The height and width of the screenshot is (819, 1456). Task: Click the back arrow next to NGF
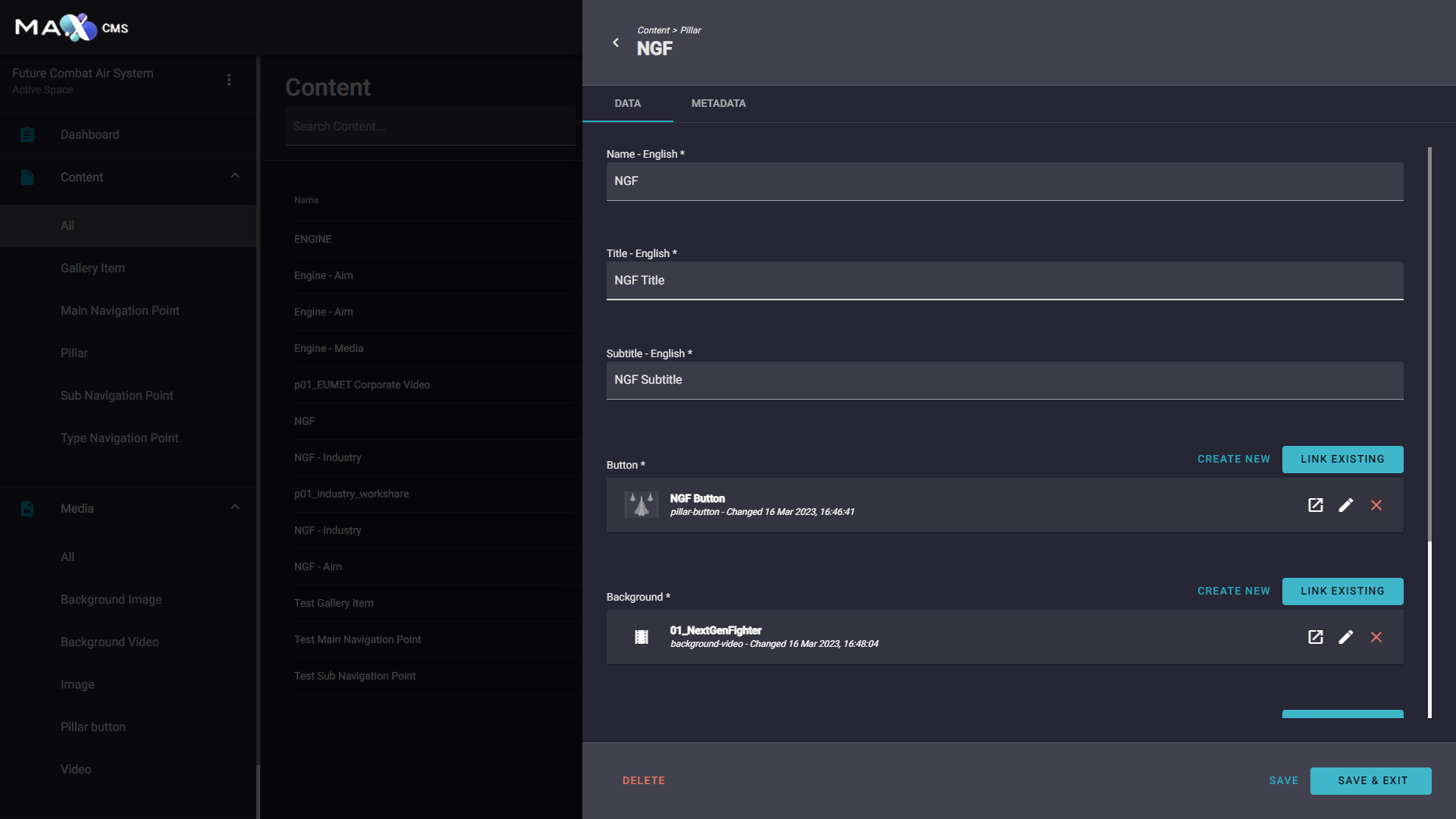pos(616,42)
